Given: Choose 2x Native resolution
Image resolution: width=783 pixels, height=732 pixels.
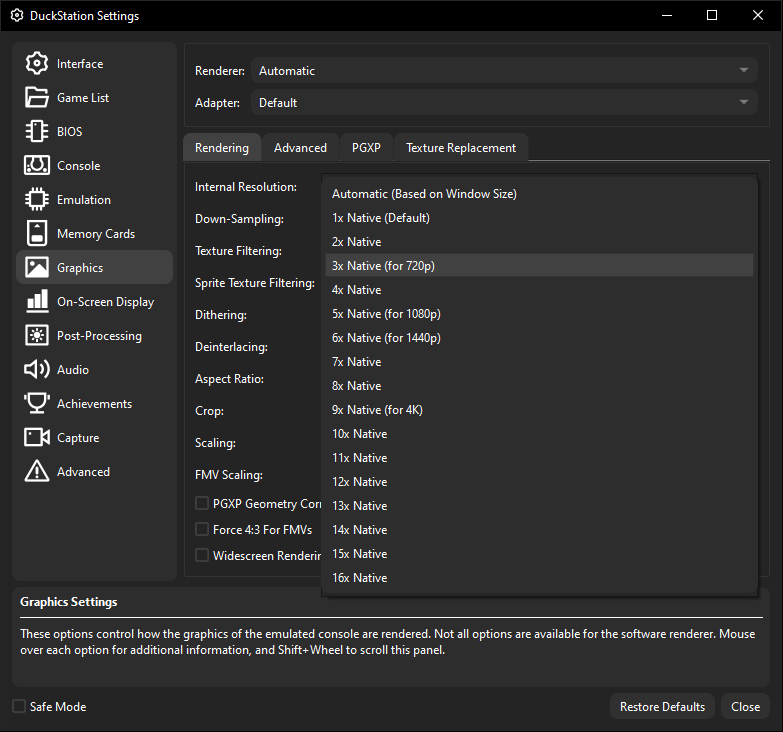Looking at the screenshot, I should [x=539, y=242].
